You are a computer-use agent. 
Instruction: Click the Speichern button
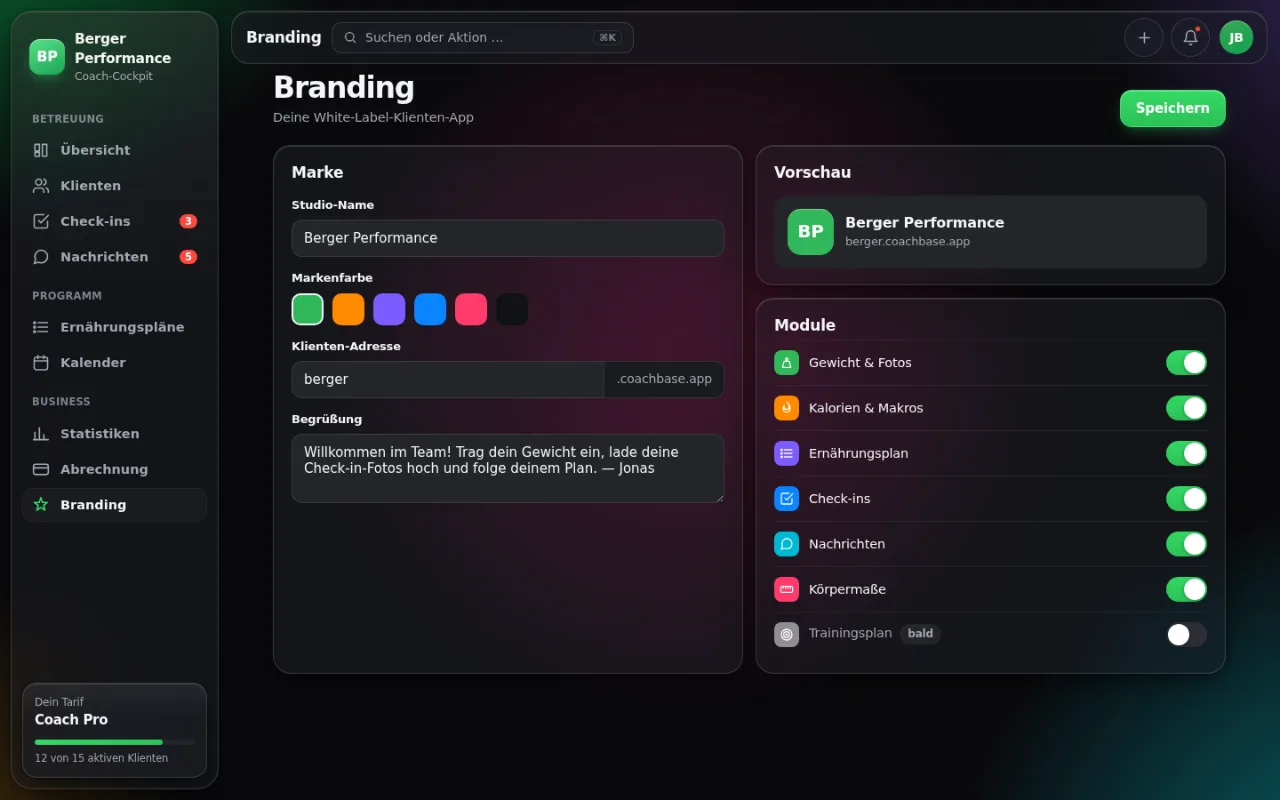coord(1172,108)
